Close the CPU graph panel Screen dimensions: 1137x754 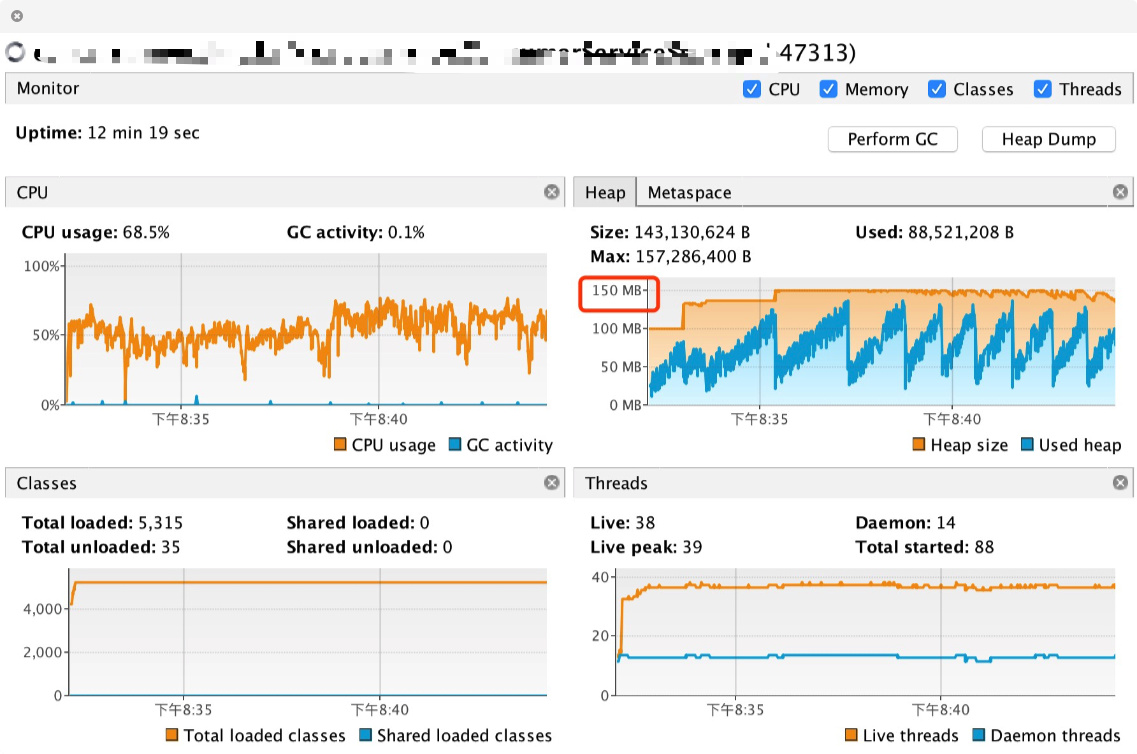(x=552, y=192)
